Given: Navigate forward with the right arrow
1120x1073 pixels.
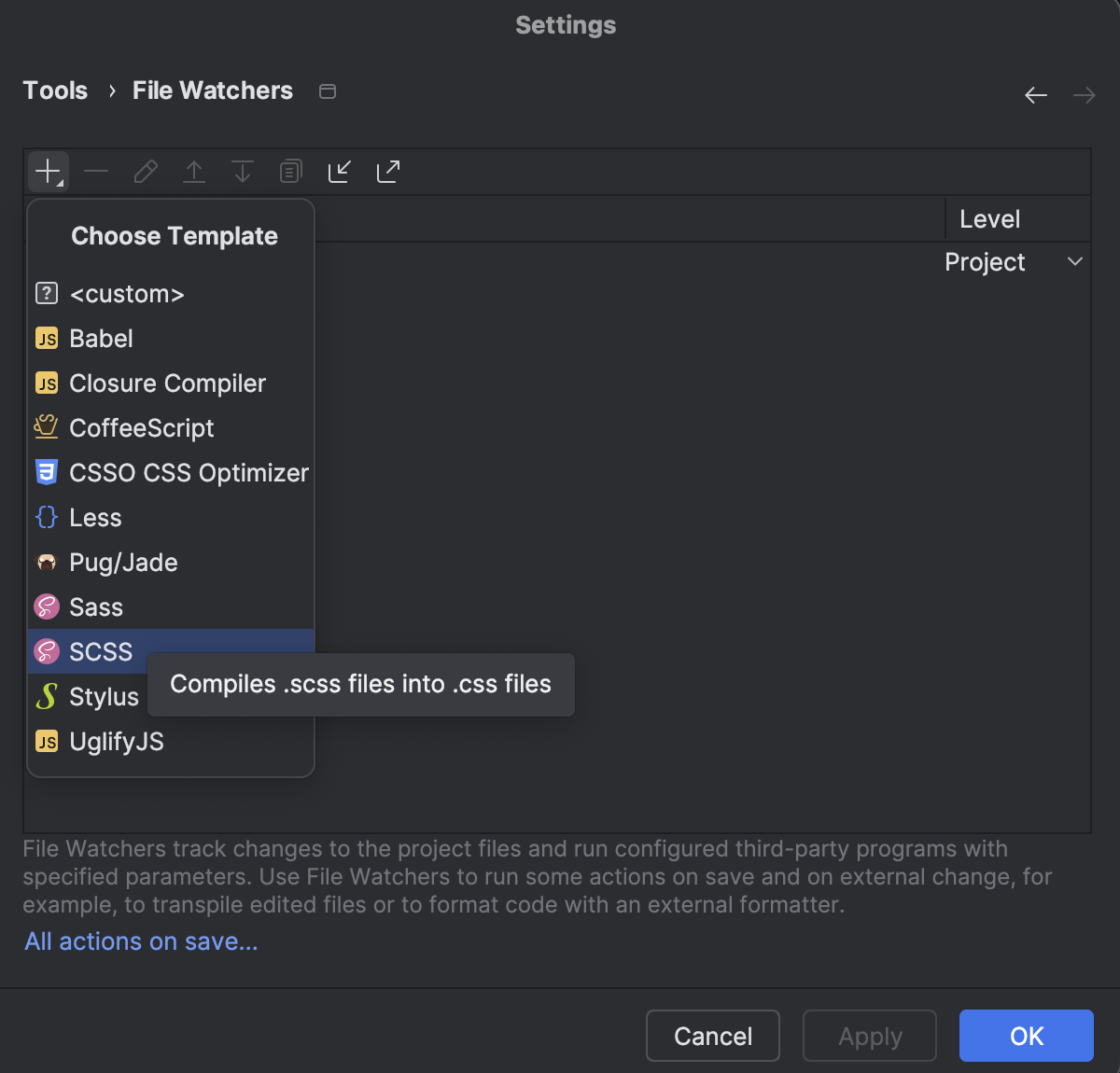Looking at the screenshot, I should point(1084,94).
